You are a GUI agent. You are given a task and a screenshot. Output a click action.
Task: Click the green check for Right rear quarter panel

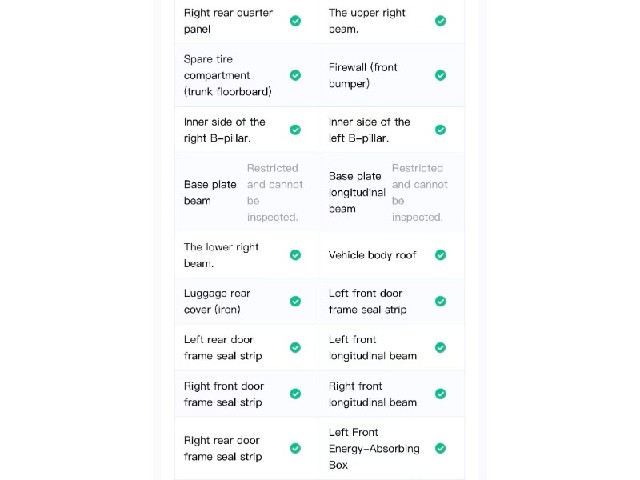click(296, 21)
